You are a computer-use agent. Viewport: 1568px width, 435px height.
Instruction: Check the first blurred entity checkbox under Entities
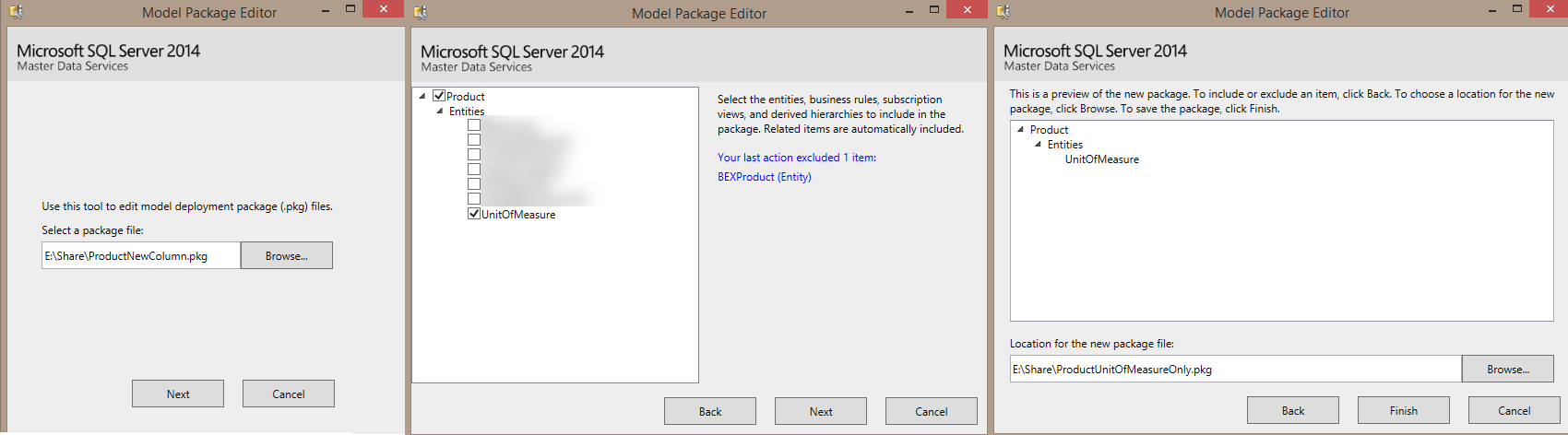click(x=474, y=125)
